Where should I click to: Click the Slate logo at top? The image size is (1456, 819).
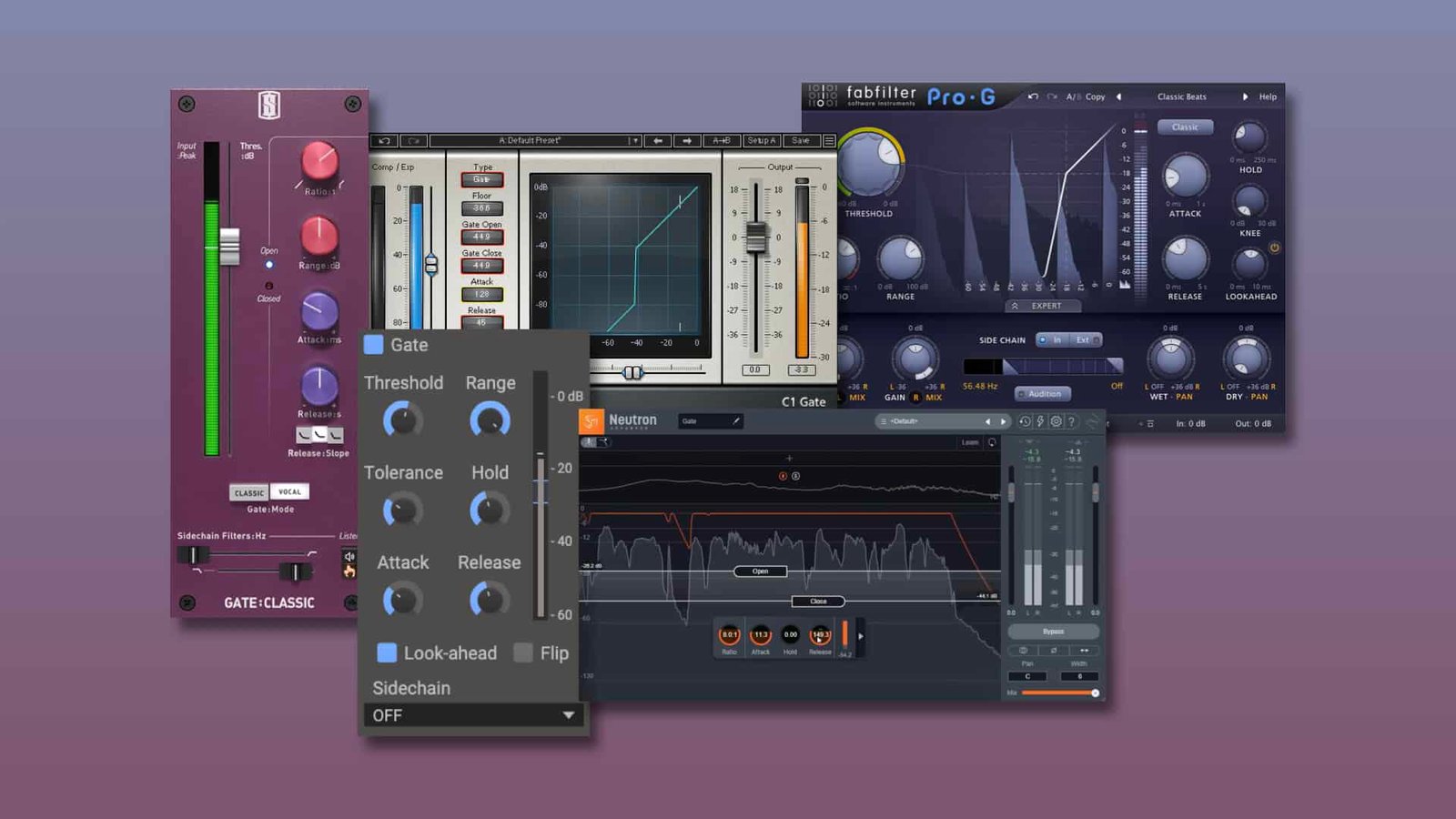269,106
